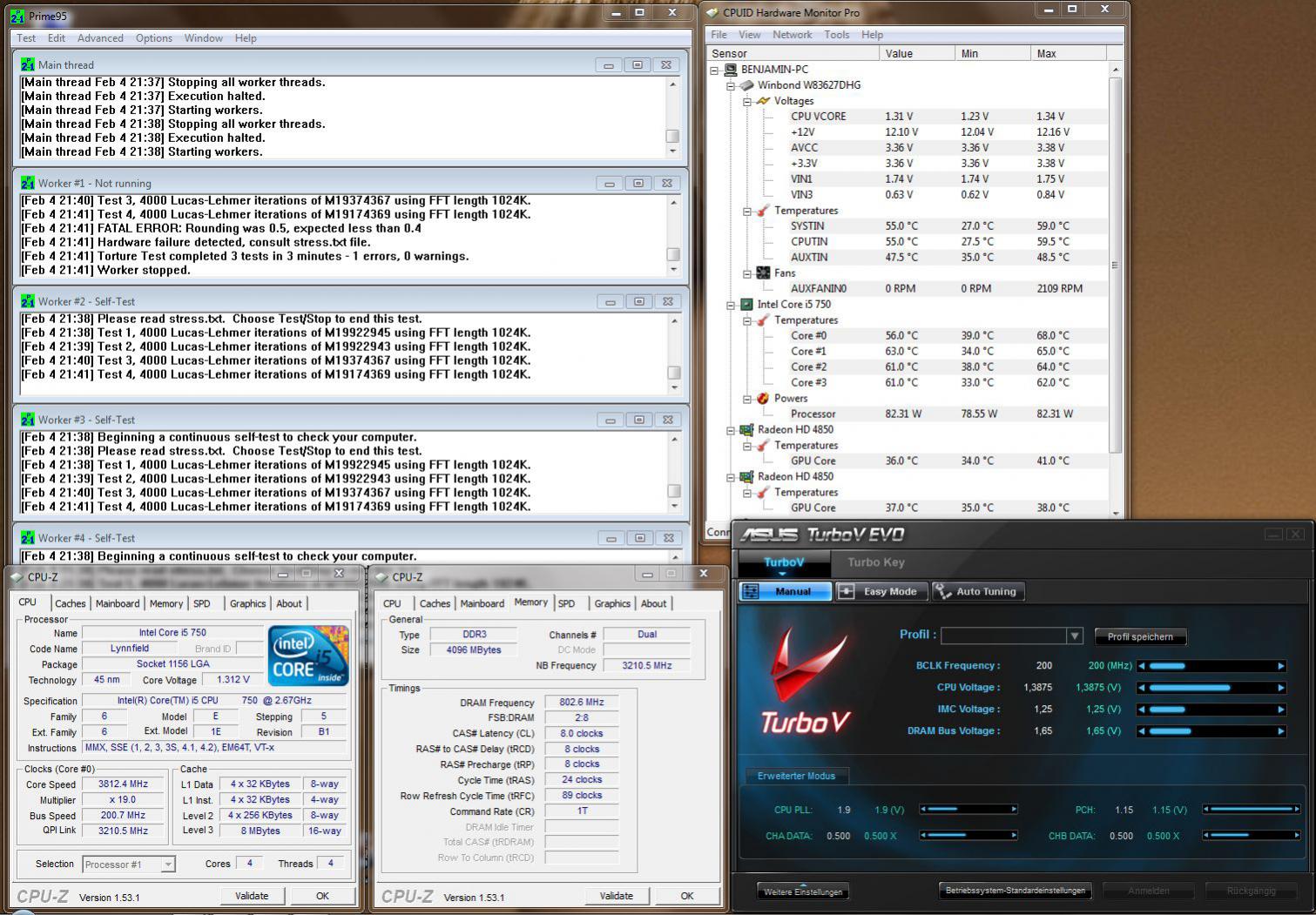This screenshot has height=915, width=1316.
Task: Click the Erweiterter Modus tab label
Action: tap(796, 776)
